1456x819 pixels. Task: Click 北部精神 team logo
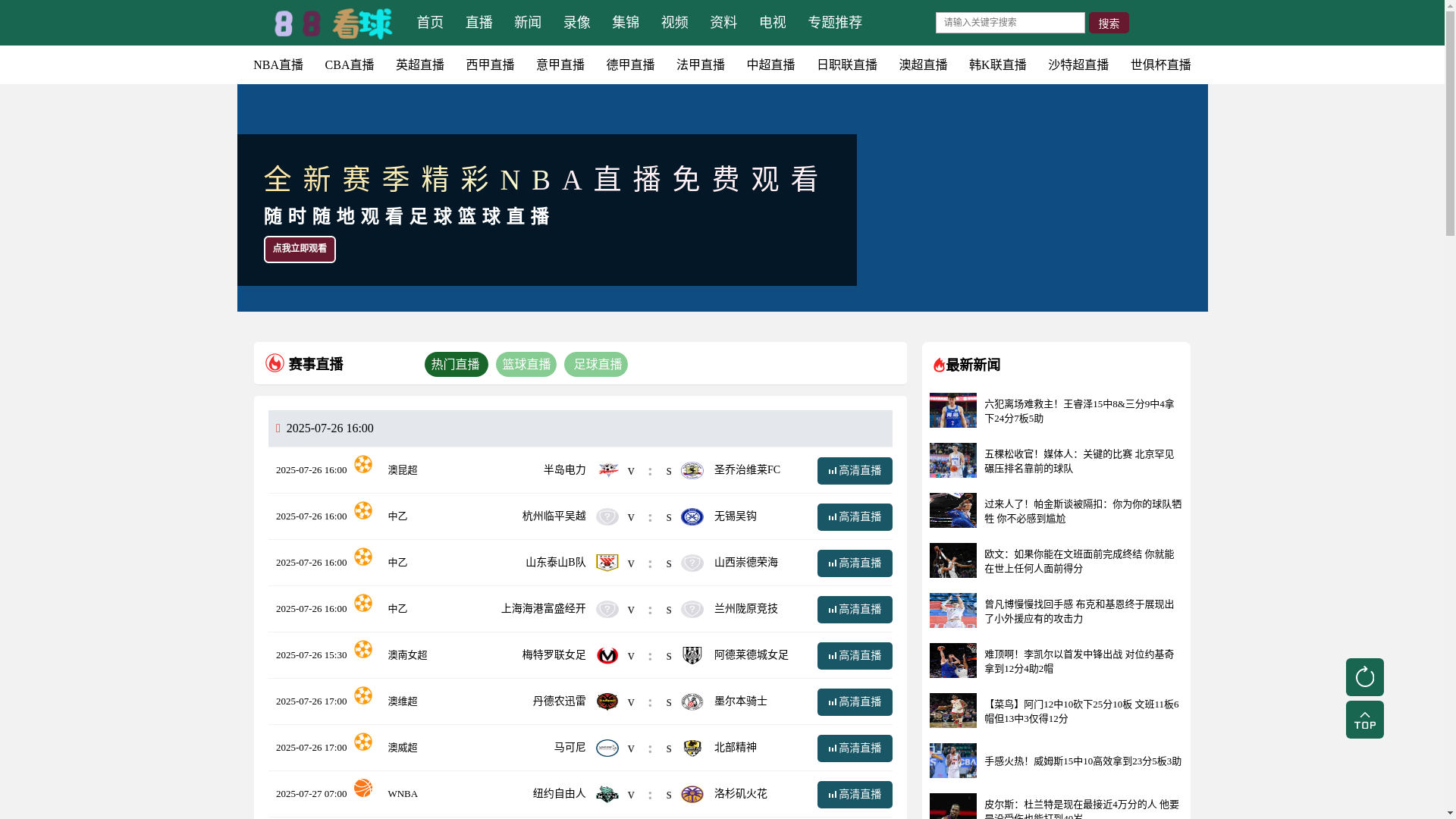(692, 748)
